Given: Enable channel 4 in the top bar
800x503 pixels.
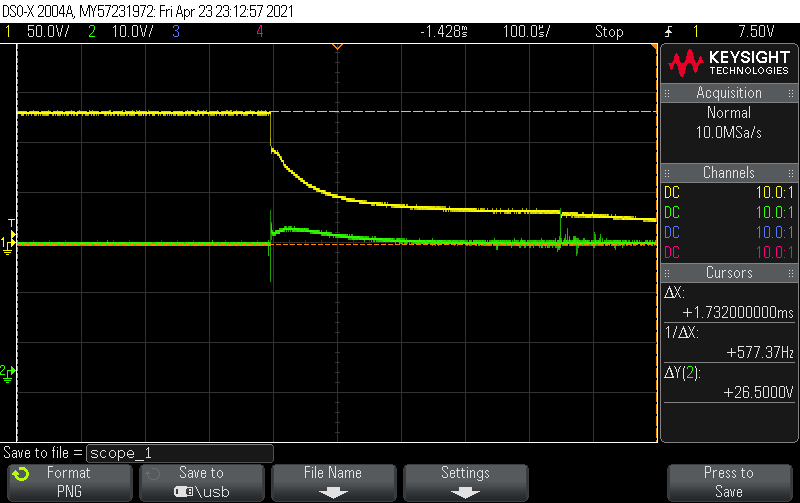Looking at the screenshot, I should click(260, 32).
